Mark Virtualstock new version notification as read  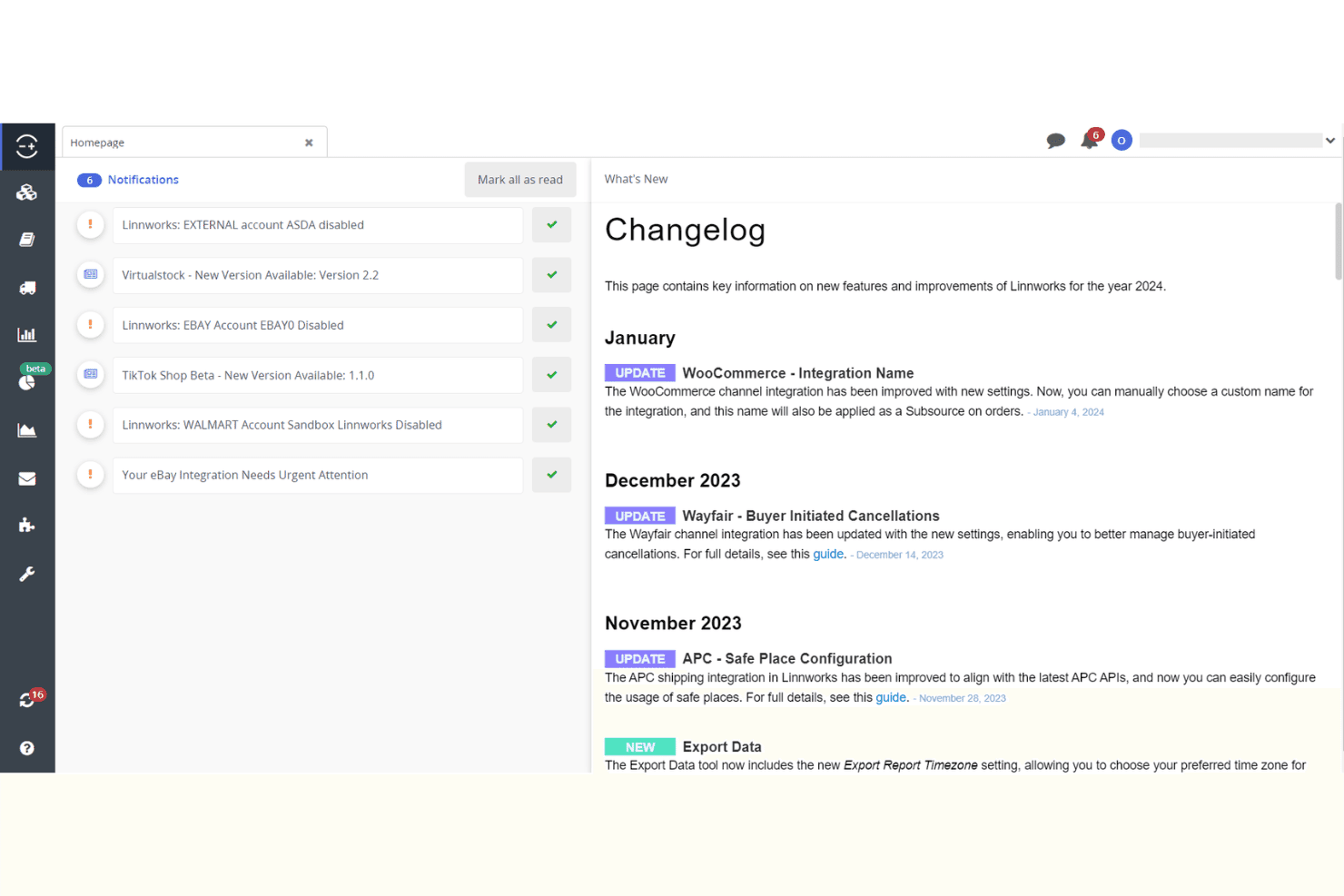pos(552,275)
